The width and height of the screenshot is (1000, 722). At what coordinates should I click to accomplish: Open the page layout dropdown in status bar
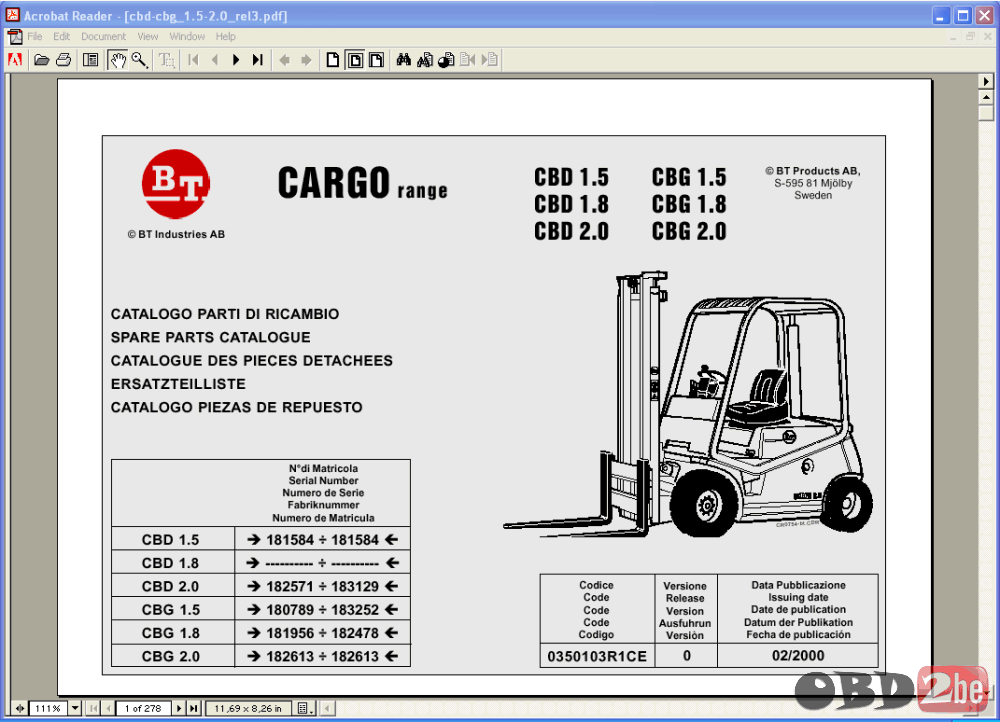point(305,708)
